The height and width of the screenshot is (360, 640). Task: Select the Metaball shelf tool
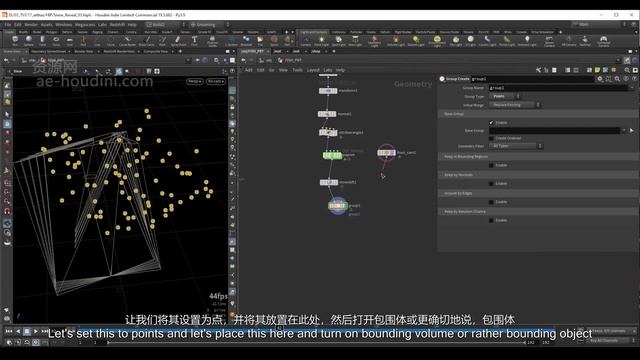pos(246,40)
